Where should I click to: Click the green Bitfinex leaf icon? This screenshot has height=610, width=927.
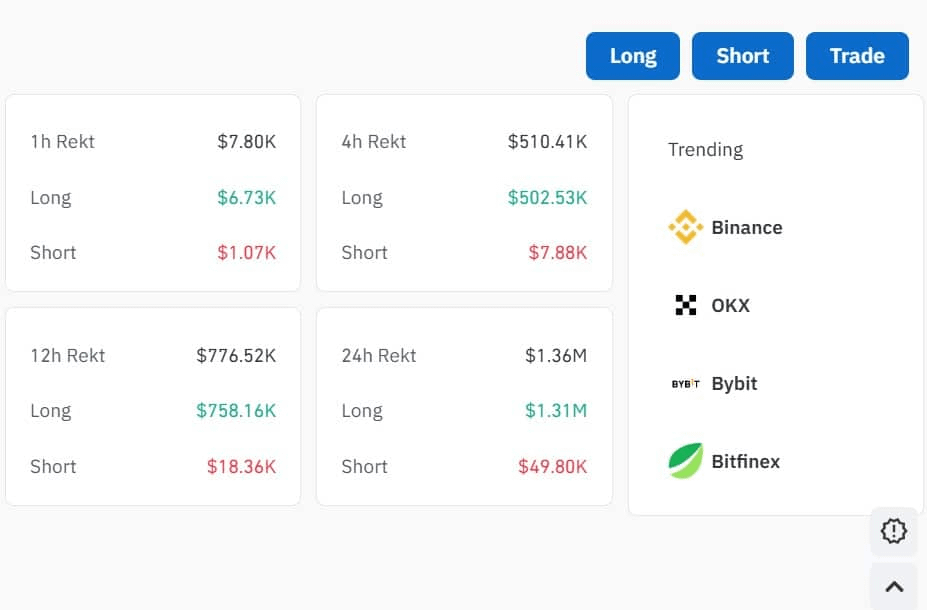pos(686,460)
